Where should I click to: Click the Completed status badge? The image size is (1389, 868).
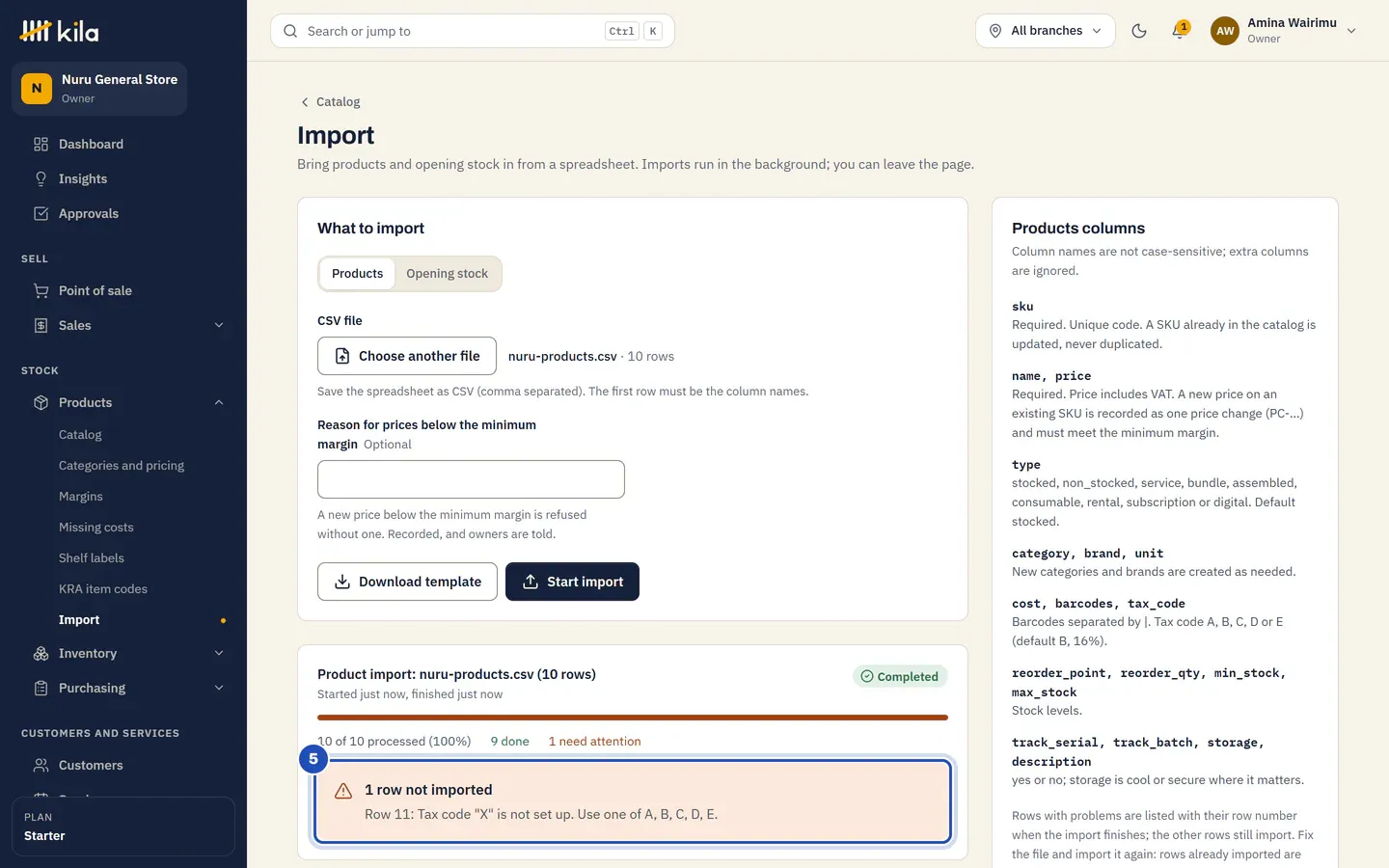(900, 676)
